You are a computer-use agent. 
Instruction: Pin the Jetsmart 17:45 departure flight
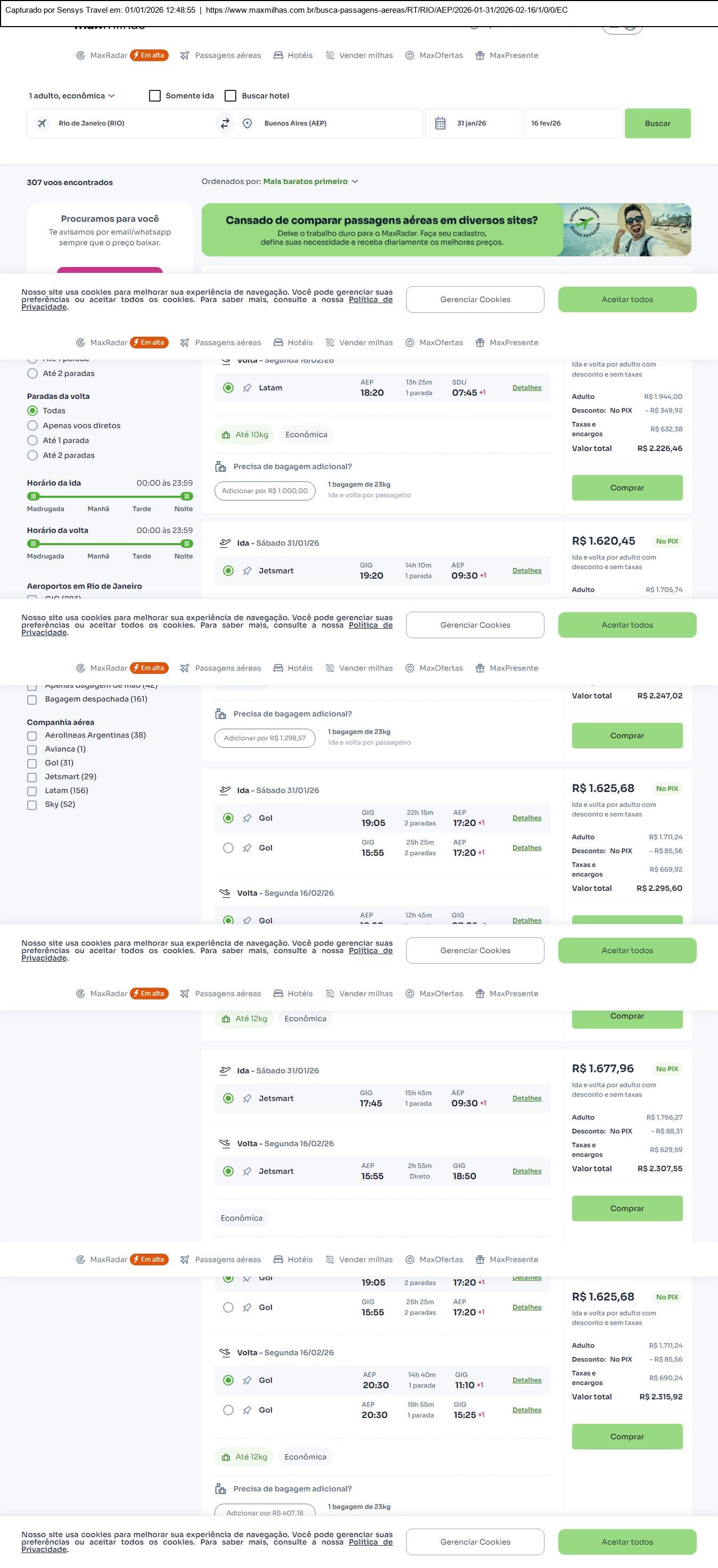click(247, 1099)
